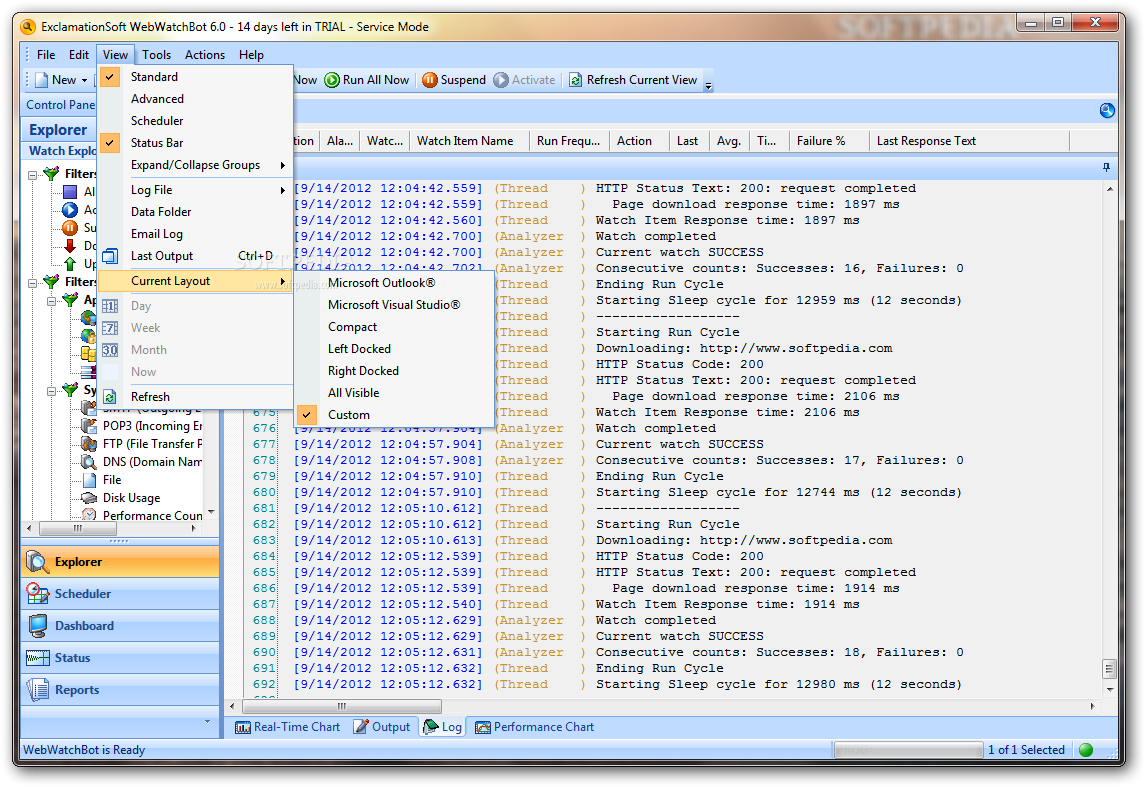The height and width of the screenshot is (787, 1146).
Task: Click the Watch Item Name column header
Action: pyautogui.click(x=468, y=141)
